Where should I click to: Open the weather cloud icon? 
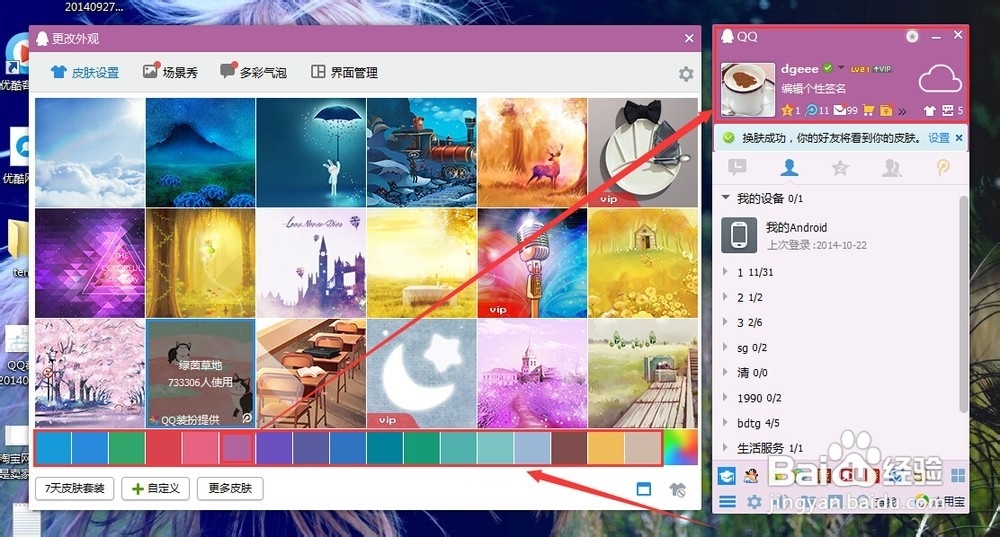pos(940,80)
